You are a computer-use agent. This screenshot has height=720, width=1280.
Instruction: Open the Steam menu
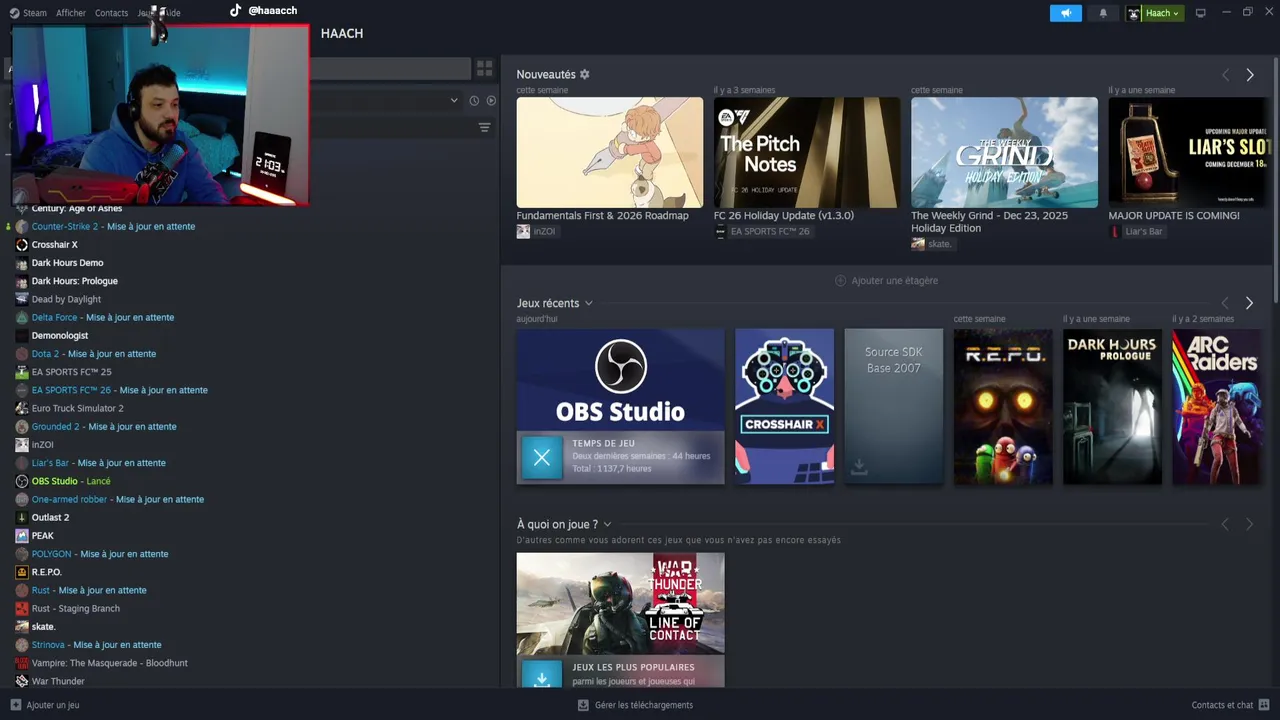pos(27,13)
